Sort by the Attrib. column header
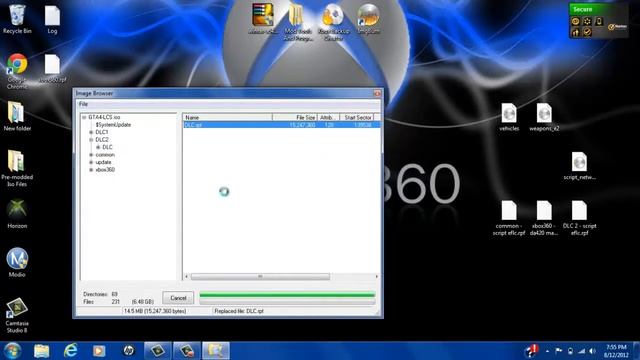This screenshot has height=360, width=640. (328, 118)
